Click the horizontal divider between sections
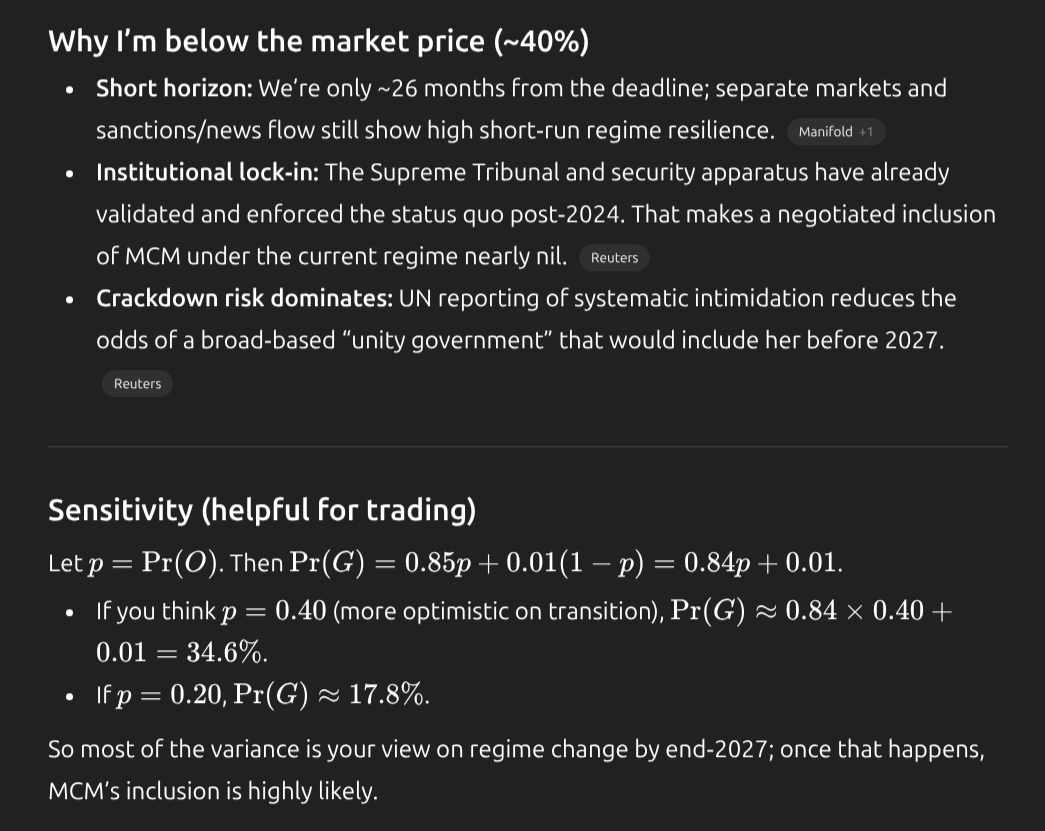 527,446
